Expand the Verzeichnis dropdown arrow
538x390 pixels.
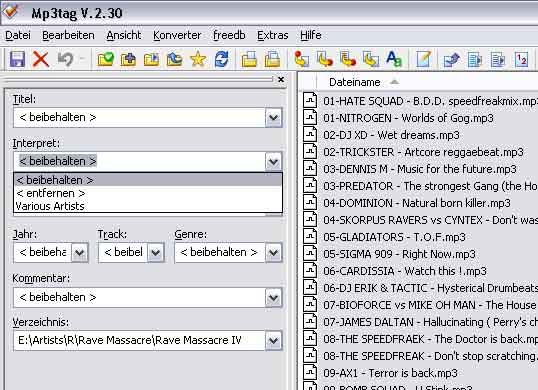(x=273, y=341)
